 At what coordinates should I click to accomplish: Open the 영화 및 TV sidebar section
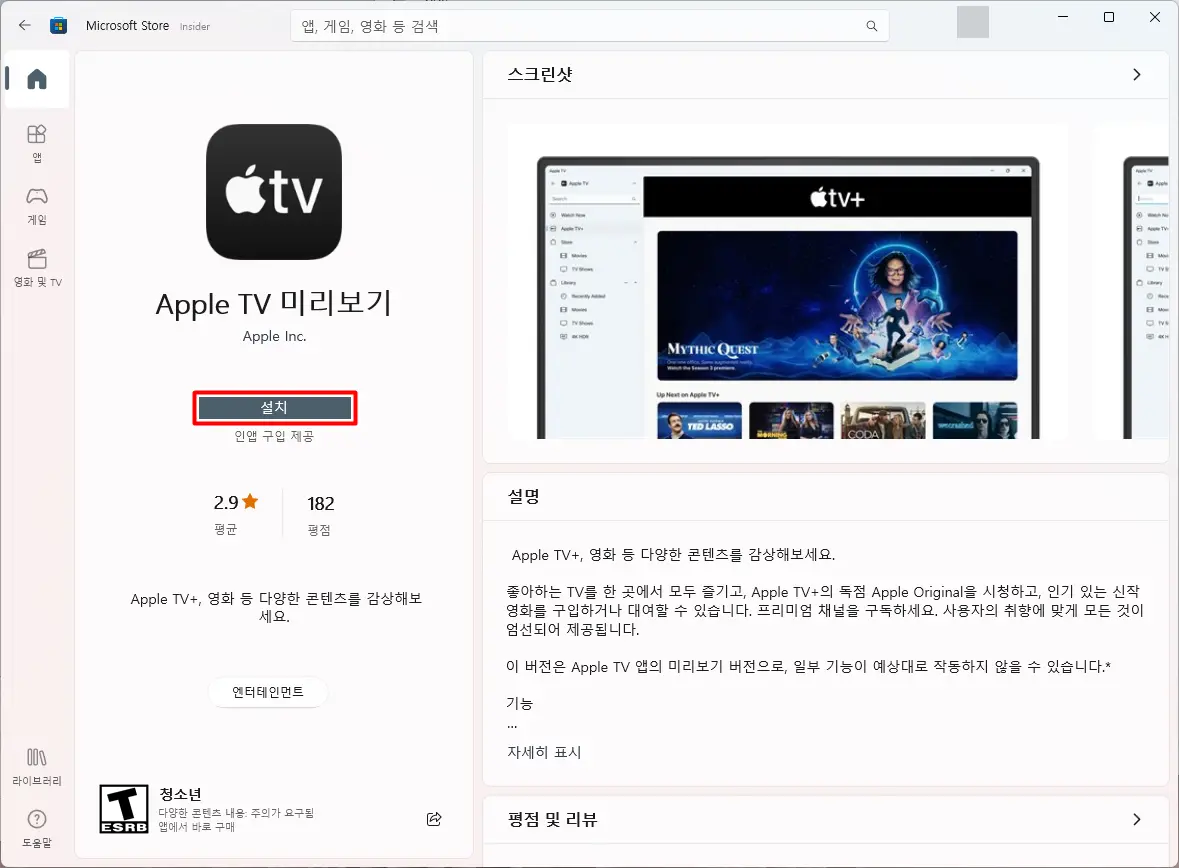(37, 269)
